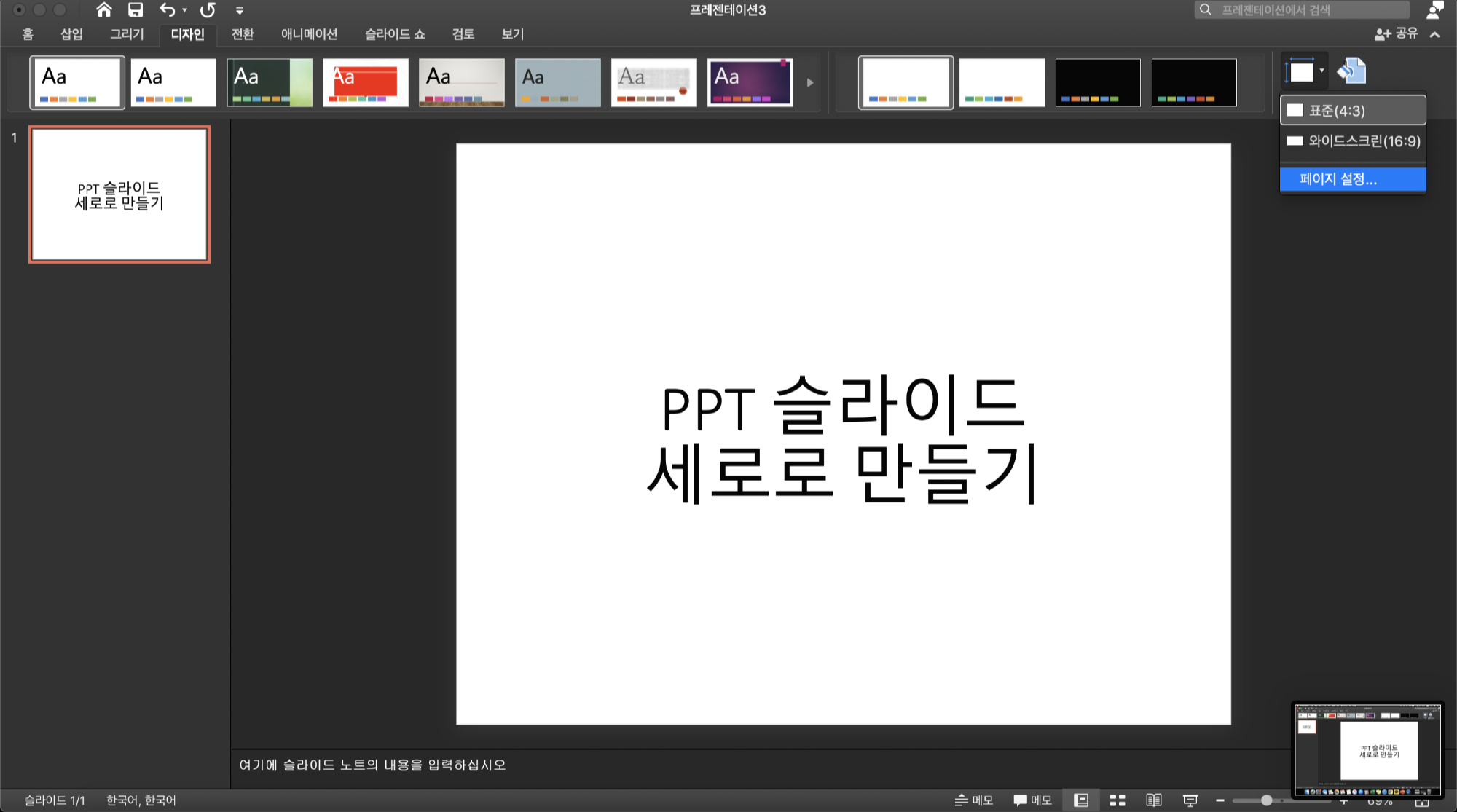Open the undo history dropdown arrow
The height and width of the screenshot is (812, 1457).
[x=184, y=11]
